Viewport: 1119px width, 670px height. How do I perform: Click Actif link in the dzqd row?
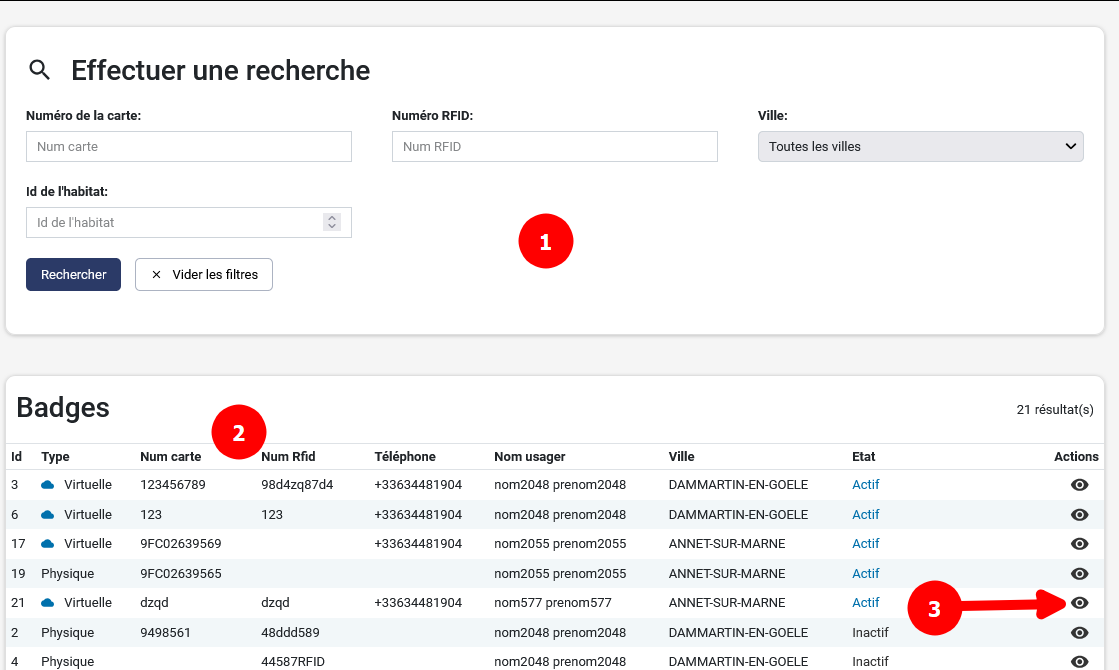pos(865,603)
